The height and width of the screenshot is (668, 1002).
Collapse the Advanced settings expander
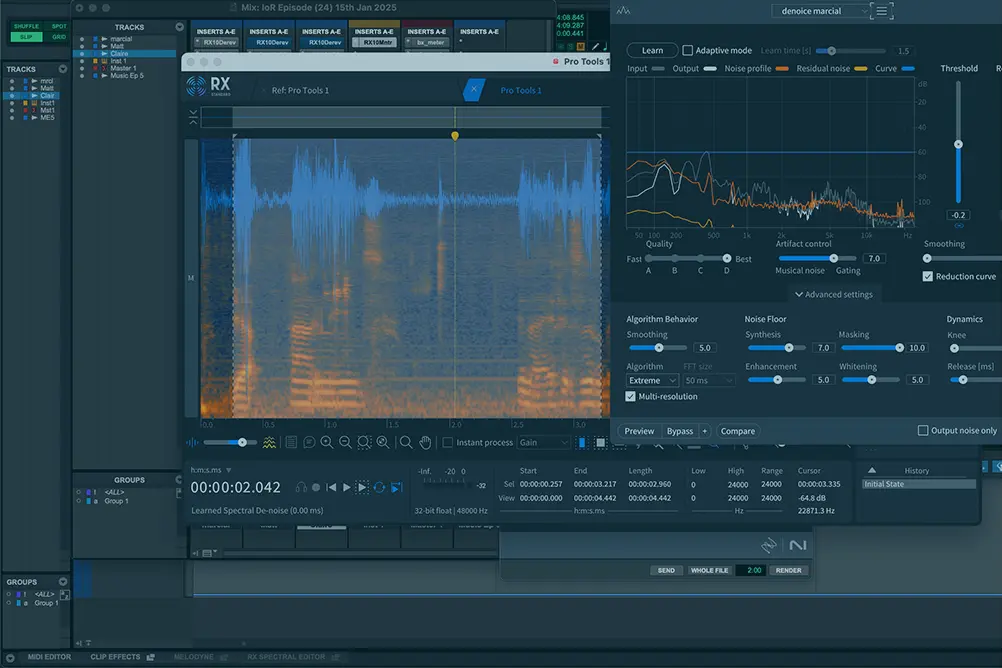pyautogui.click(x=833, y=294)
